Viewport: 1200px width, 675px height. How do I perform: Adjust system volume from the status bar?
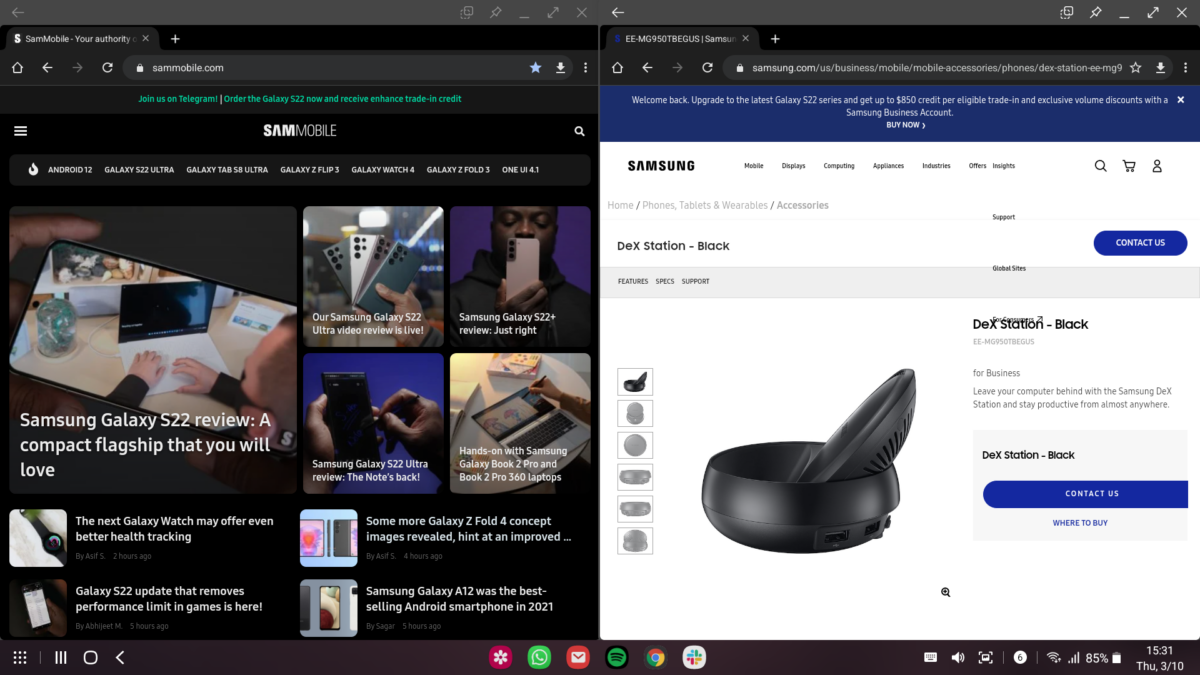pos(957,657)
